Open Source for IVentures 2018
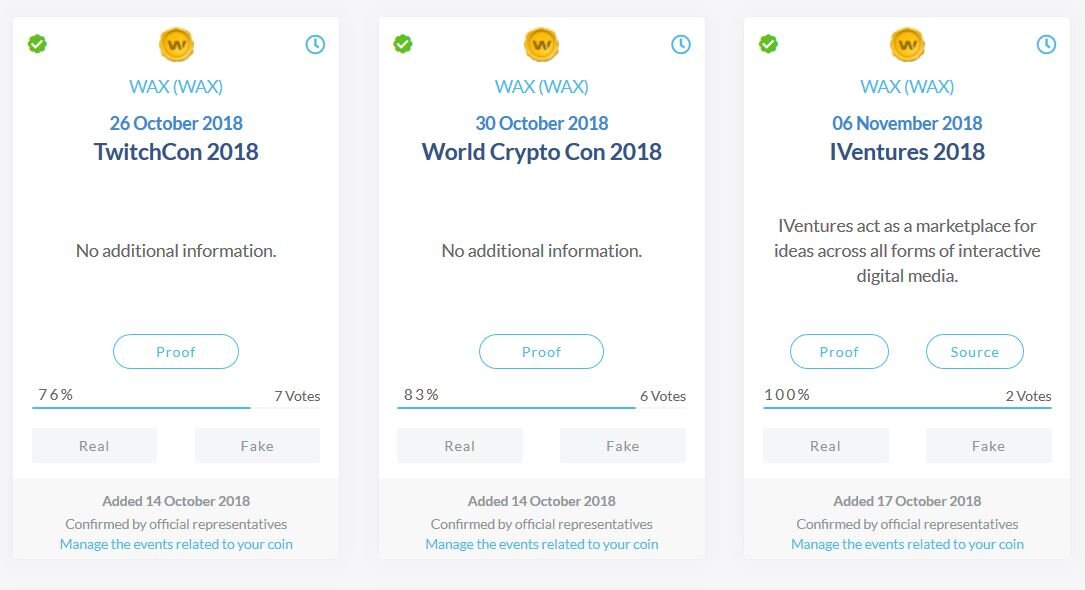 pos(974,351)
